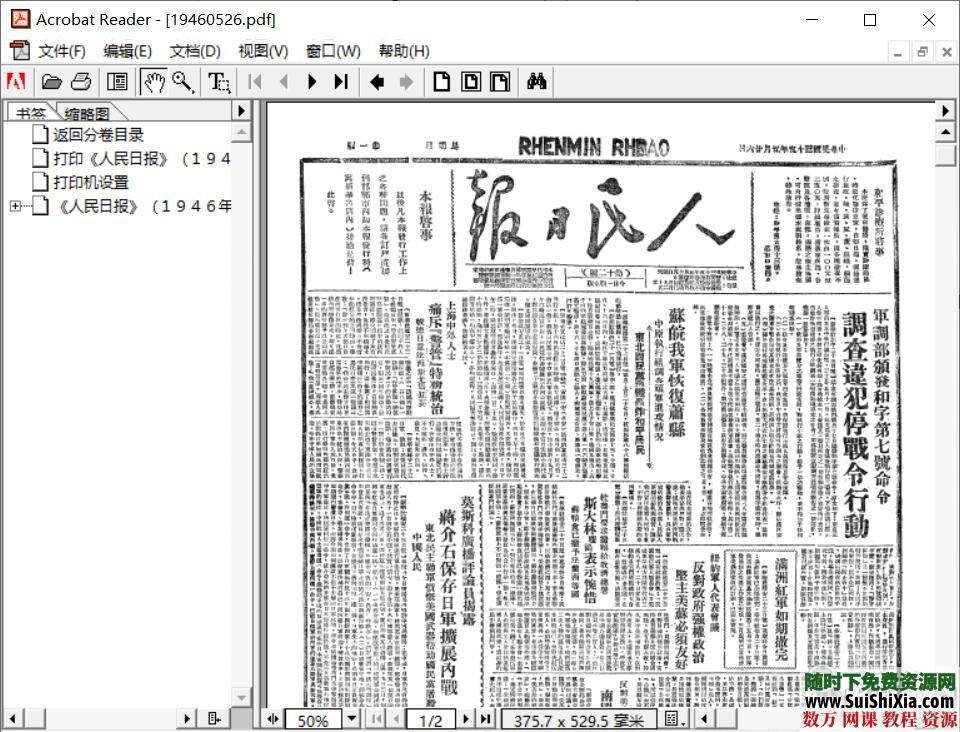The width and height of the screenshot is (960, 732).
Task: Switch to Fit Page view icon
Action: coord(469,82)
